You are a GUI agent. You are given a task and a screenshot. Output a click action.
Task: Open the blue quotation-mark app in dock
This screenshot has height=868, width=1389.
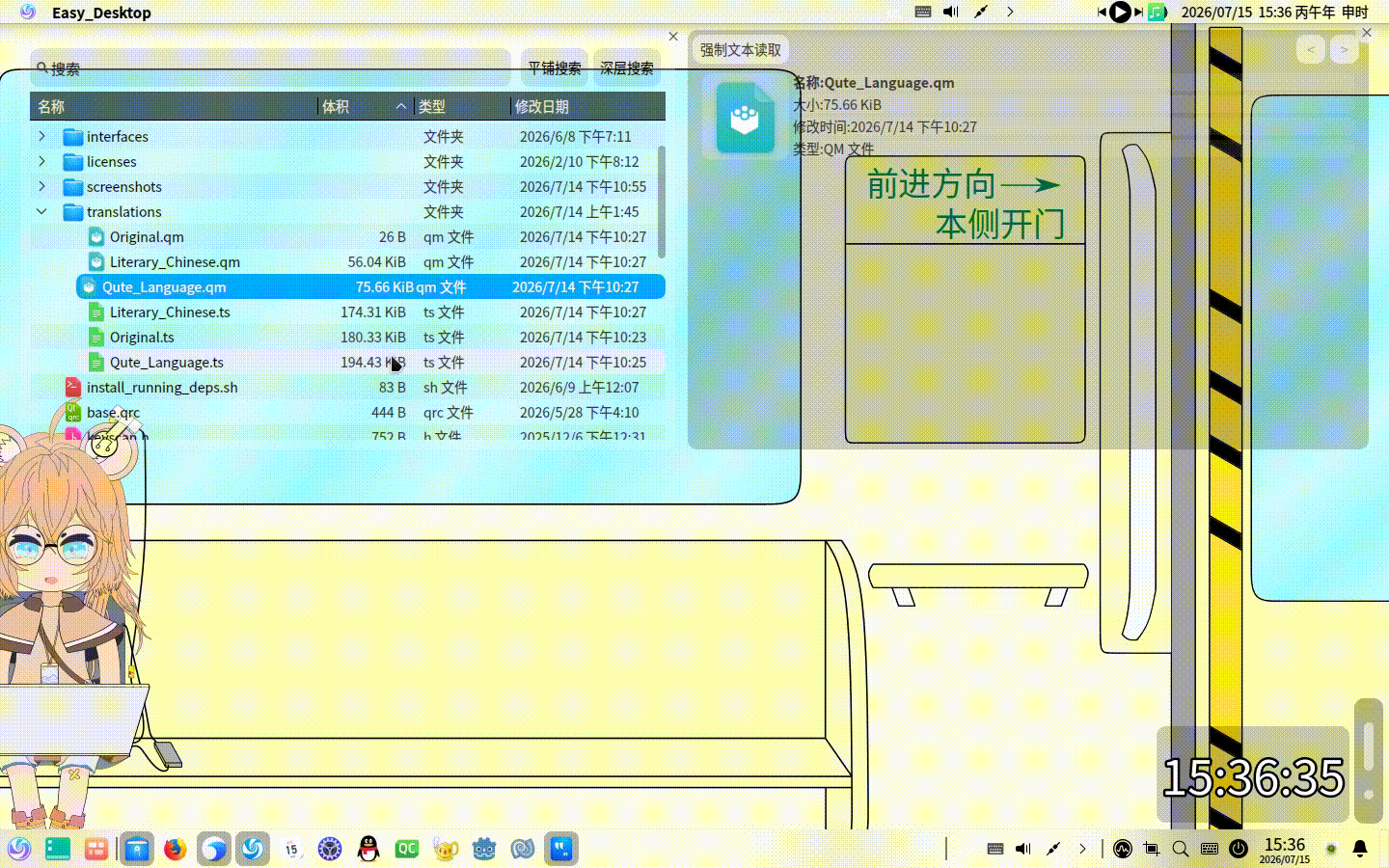coord(561,849)
